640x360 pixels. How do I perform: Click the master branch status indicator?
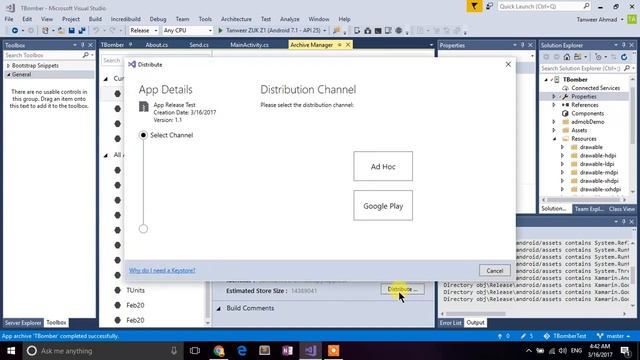point(613,336)
